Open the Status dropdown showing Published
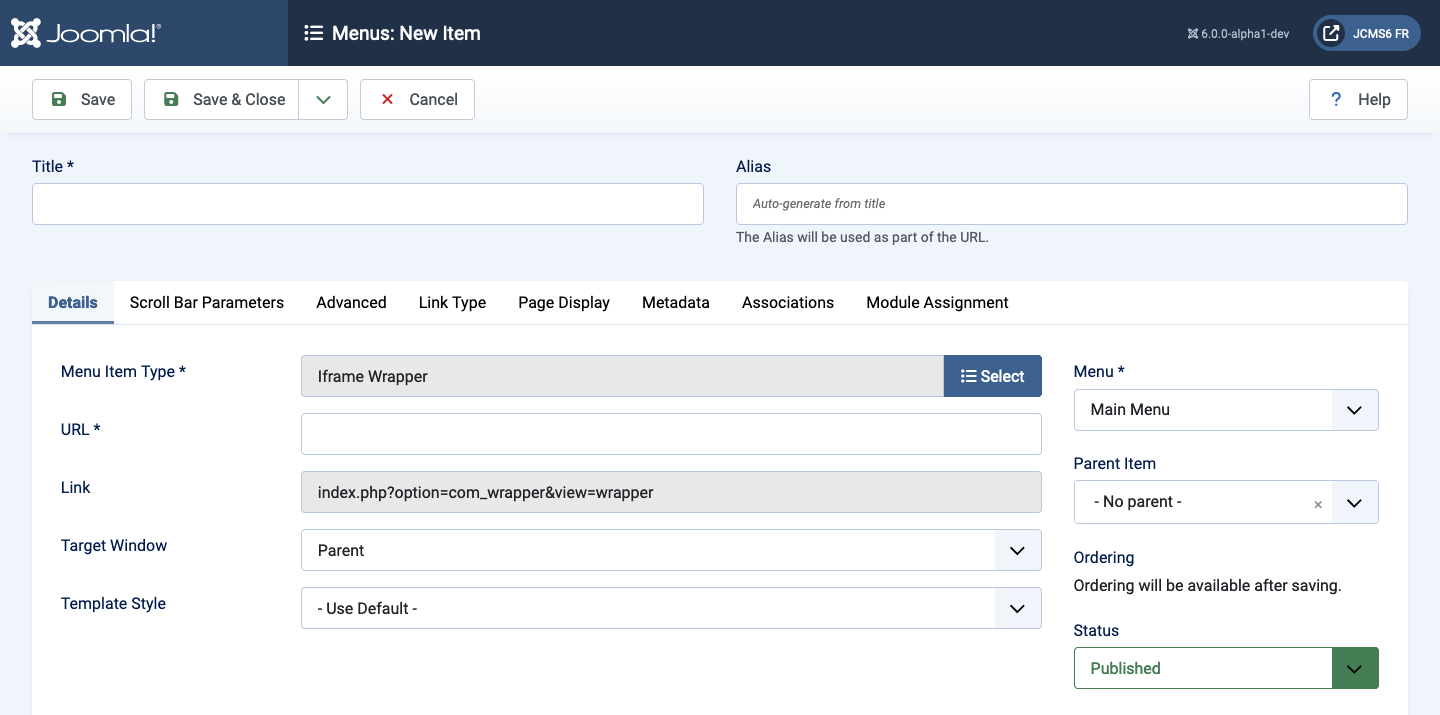 [1226, 668]
